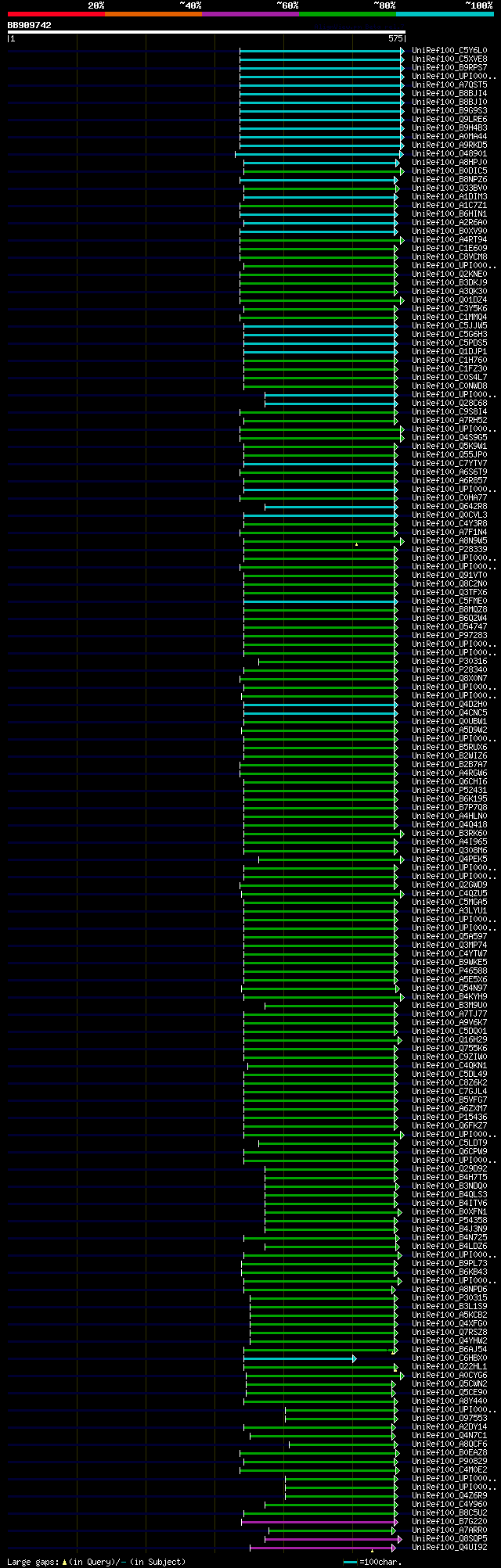Click the UniRef100_P30315 label
This screenshot has width=501, height=1568.
(449, 1298)
